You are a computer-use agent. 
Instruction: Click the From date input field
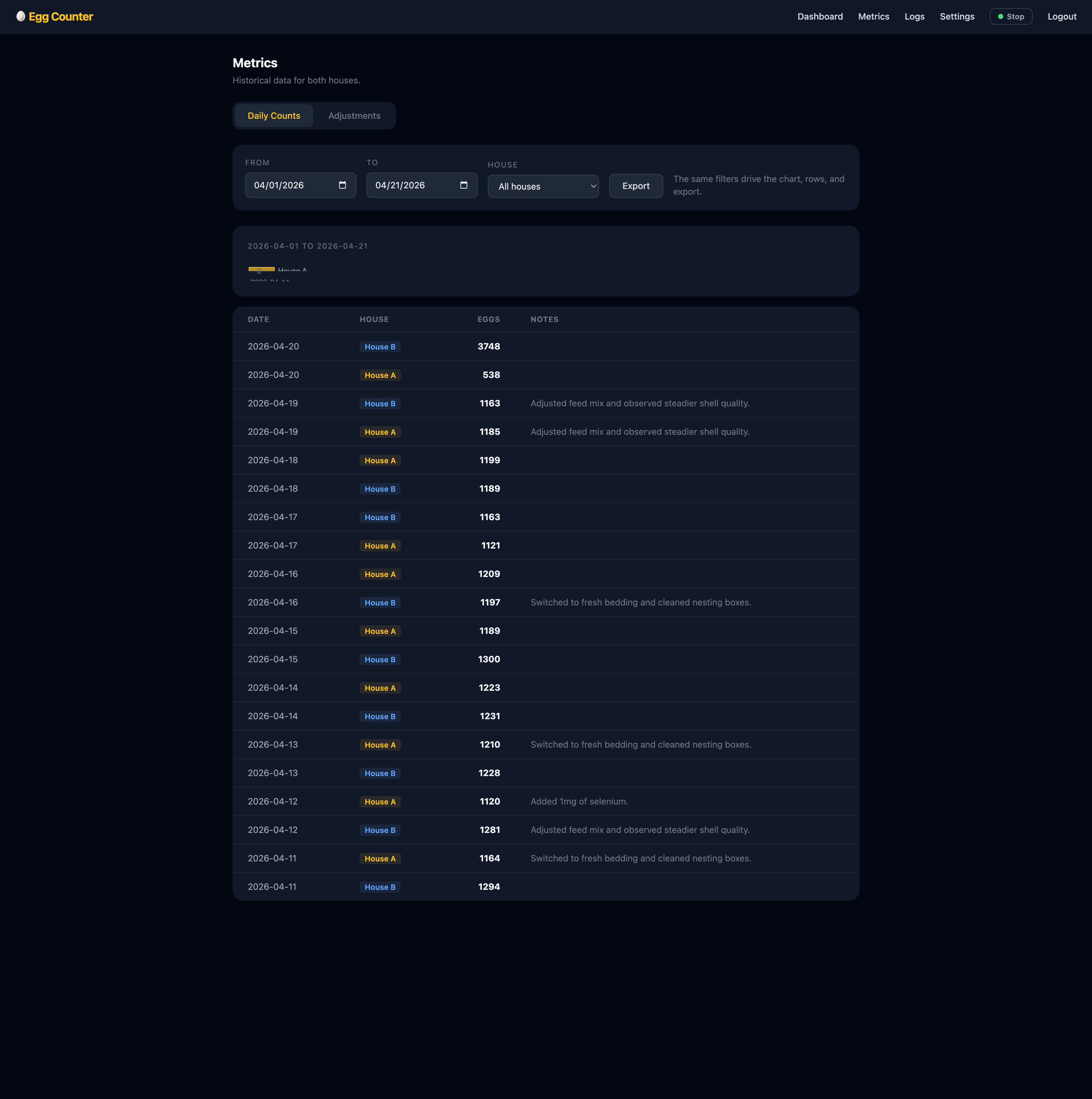tap(290, 185)
